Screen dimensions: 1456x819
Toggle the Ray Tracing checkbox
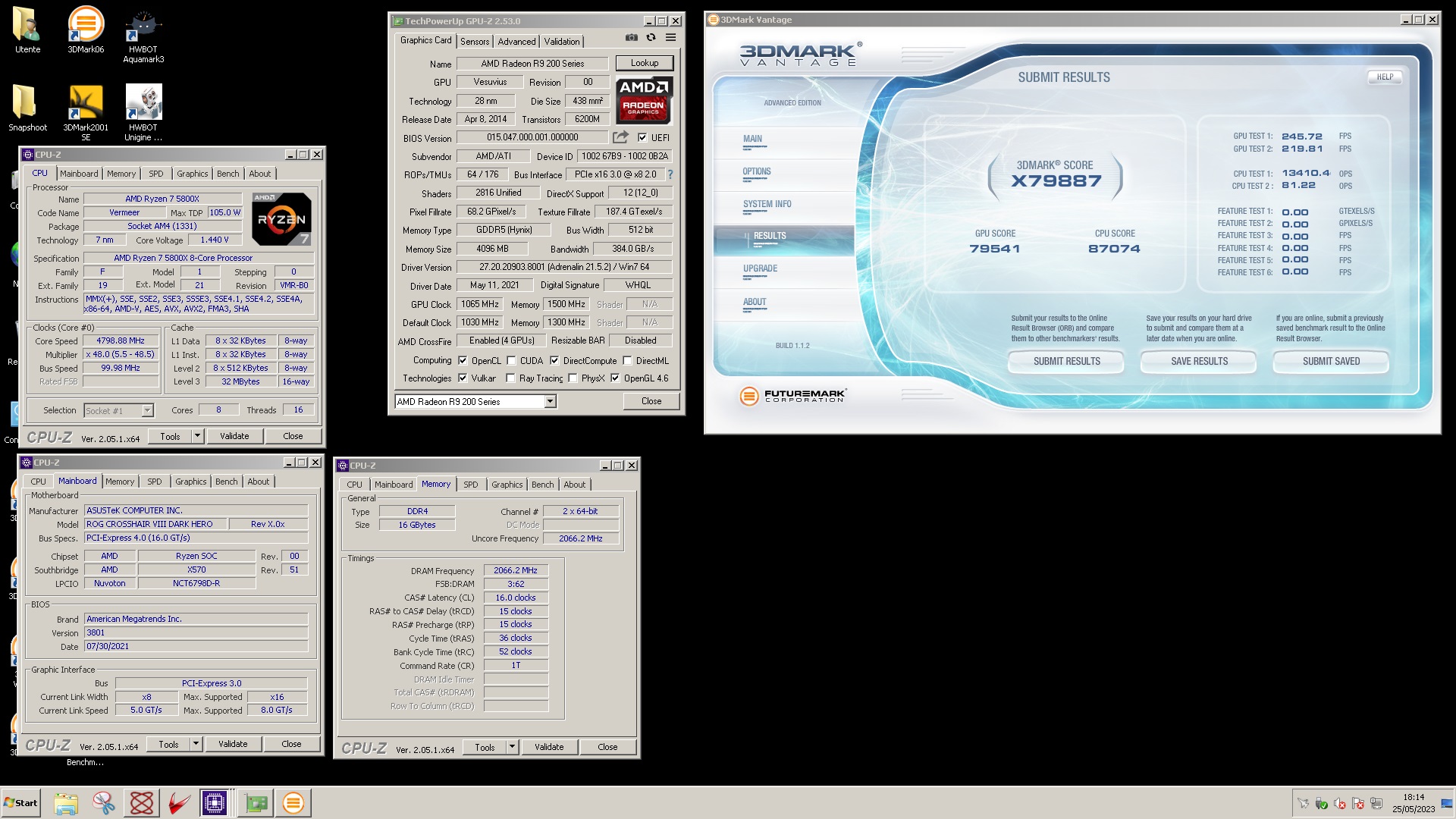tap(510, 378)
